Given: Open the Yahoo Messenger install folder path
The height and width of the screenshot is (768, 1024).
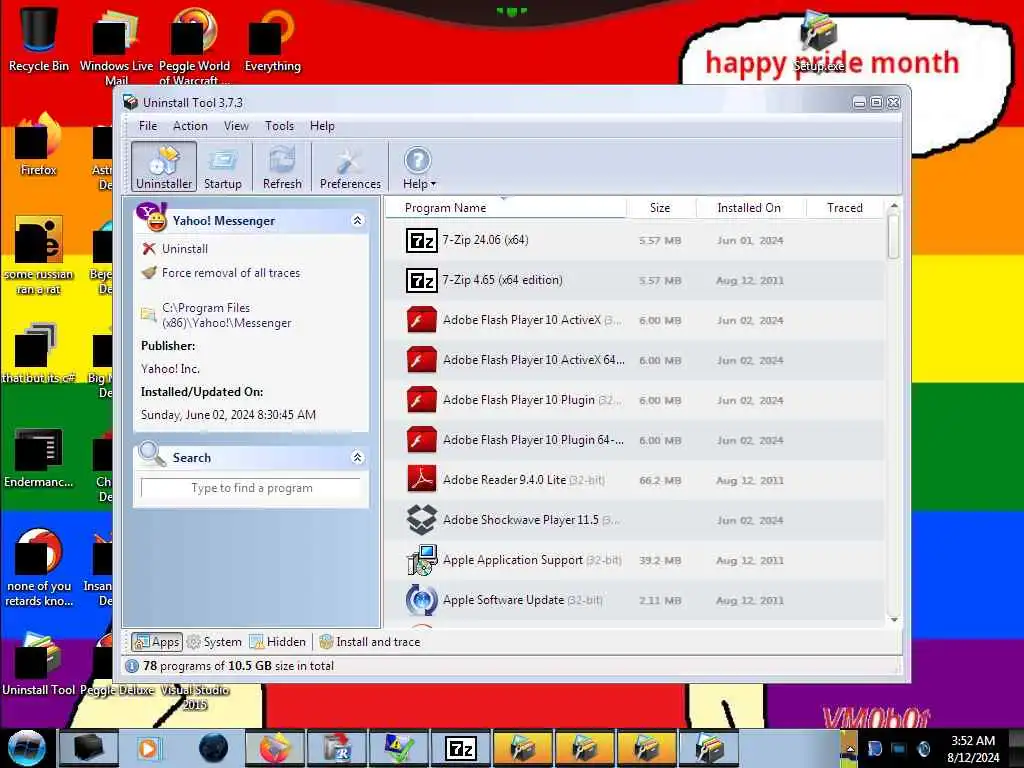Looking at the screenshot, I should tap(226, 315).
